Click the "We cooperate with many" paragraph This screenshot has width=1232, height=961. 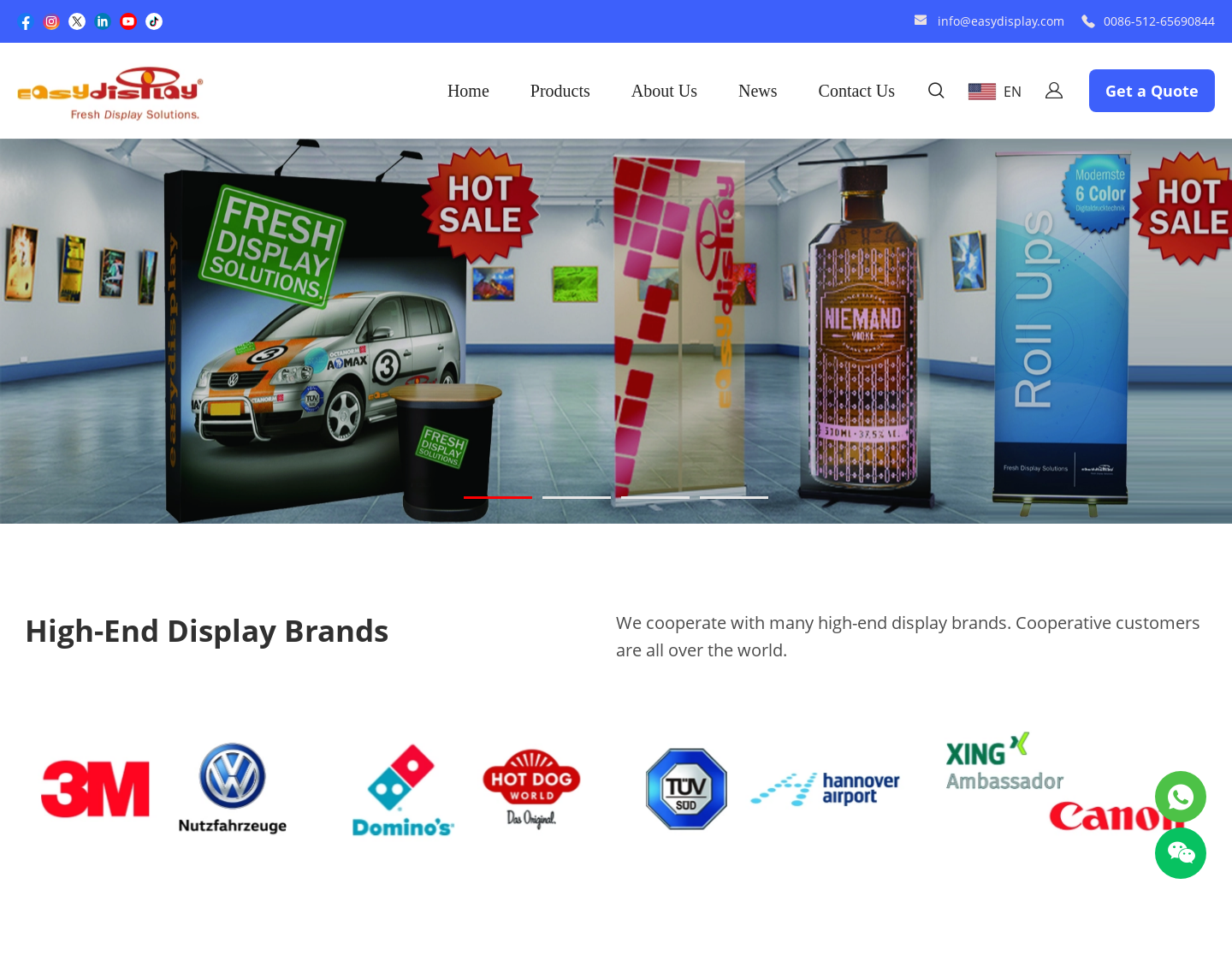pyautogui.click(x=908, y=637)
